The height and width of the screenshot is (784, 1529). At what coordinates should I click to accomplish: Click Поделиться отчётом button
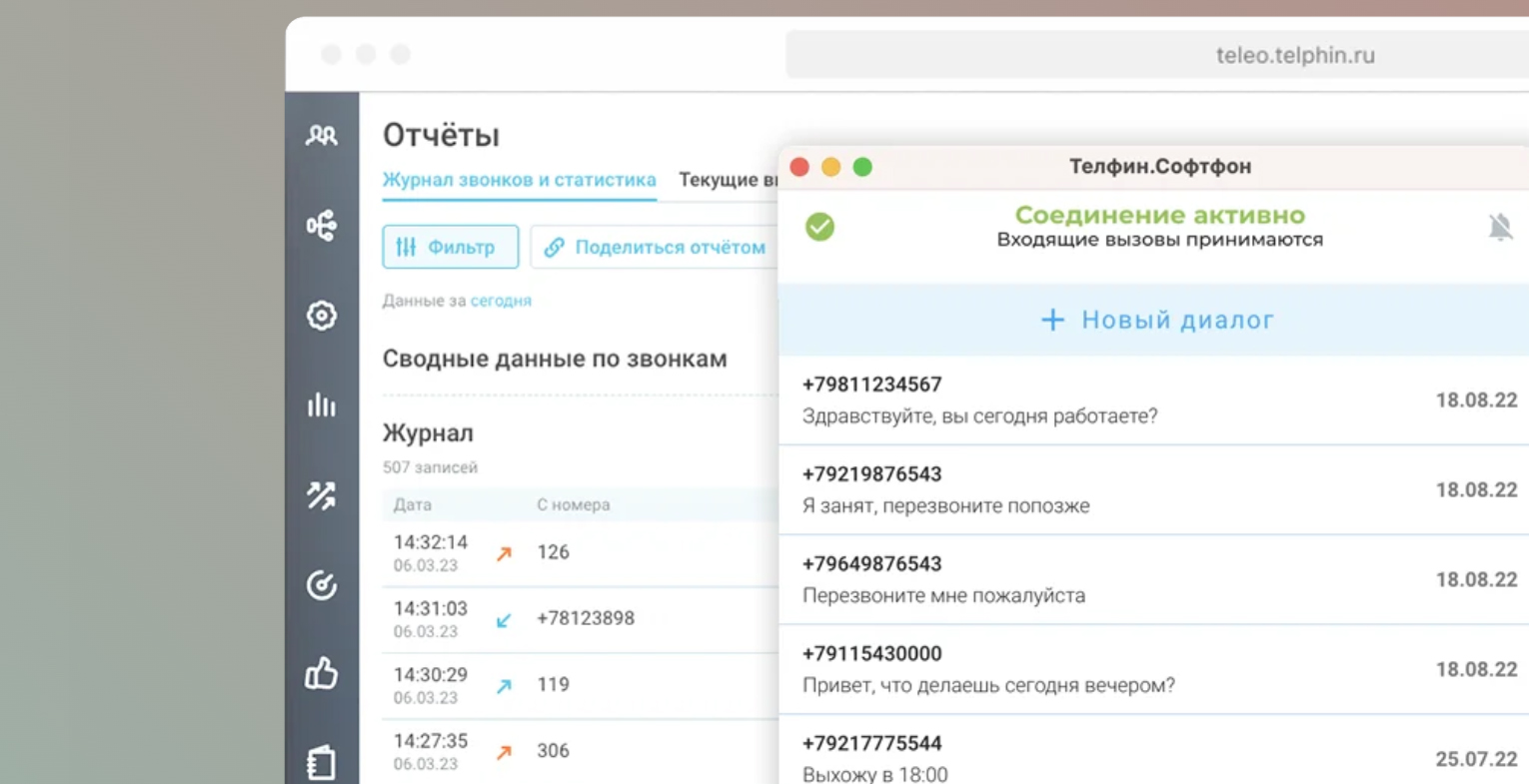click(x=655, y=247)
